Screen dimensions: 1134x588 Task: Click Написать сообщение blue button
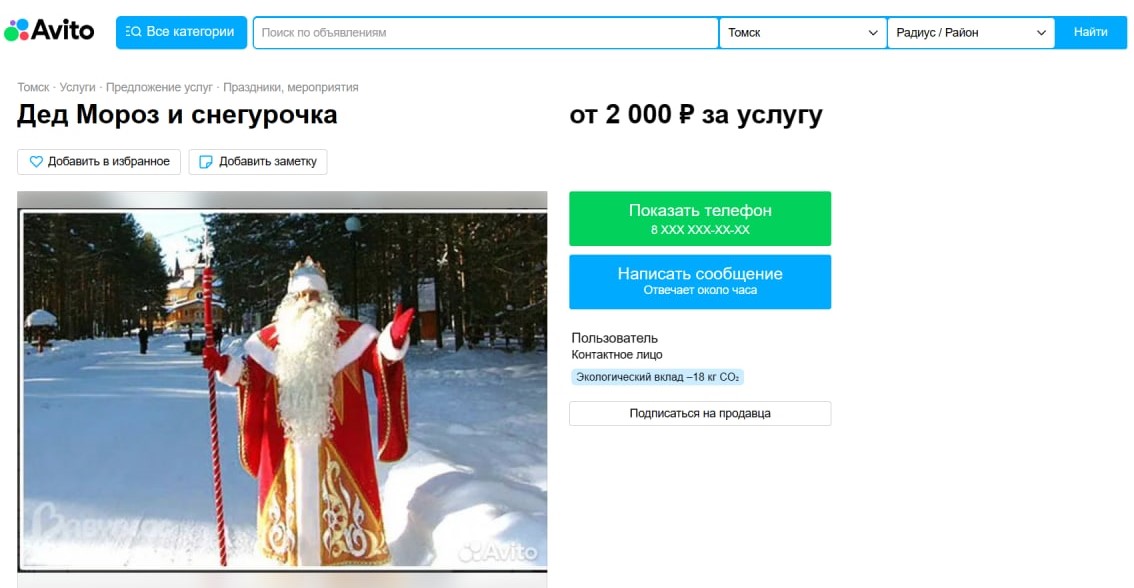pyautogui.click(x=700, y=282)
